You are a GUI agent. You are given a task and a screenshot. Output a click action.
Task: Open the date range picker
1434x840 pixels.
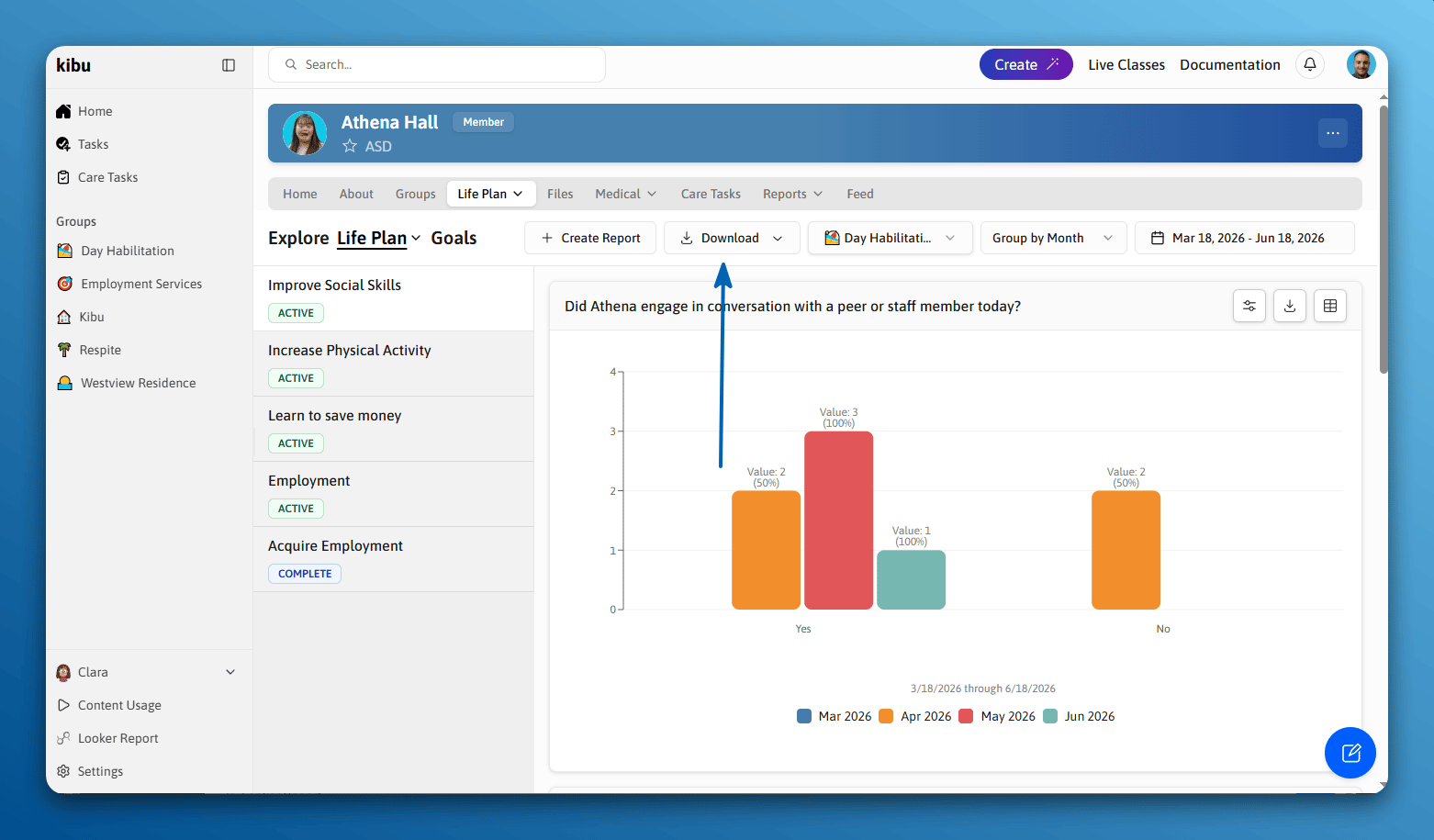[1245, 238]
